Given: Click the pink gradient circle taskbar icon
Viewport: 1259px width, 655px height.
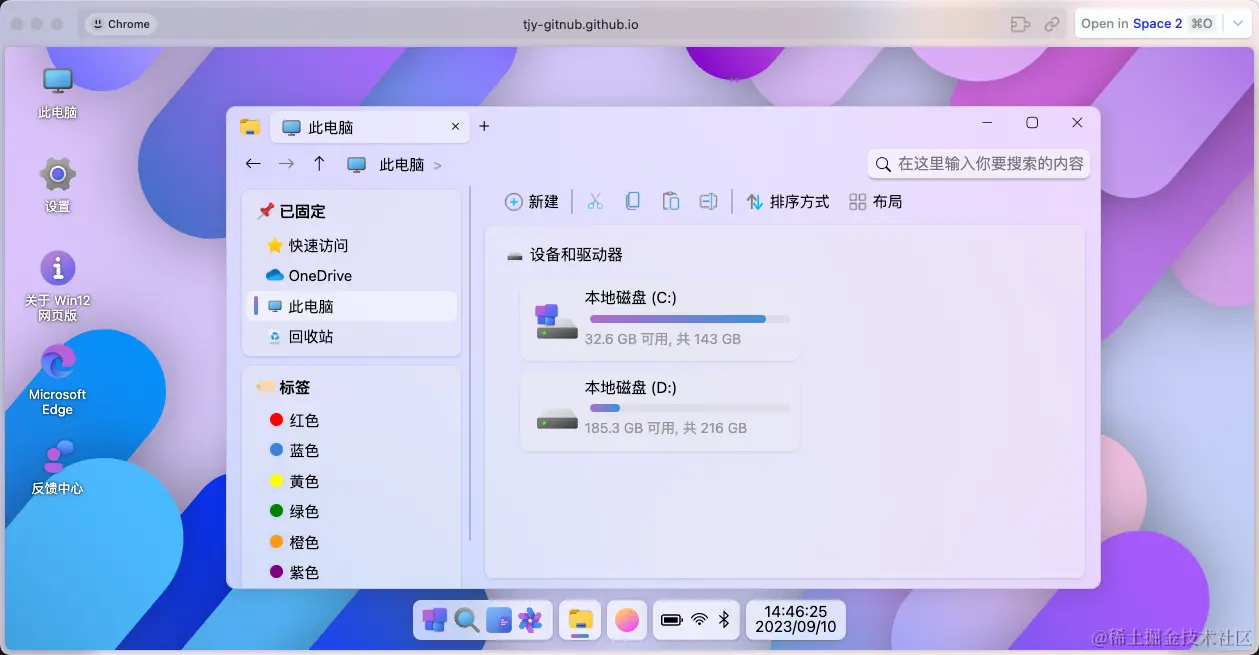Looking at the screenshot, I should (x=627, y=620).
